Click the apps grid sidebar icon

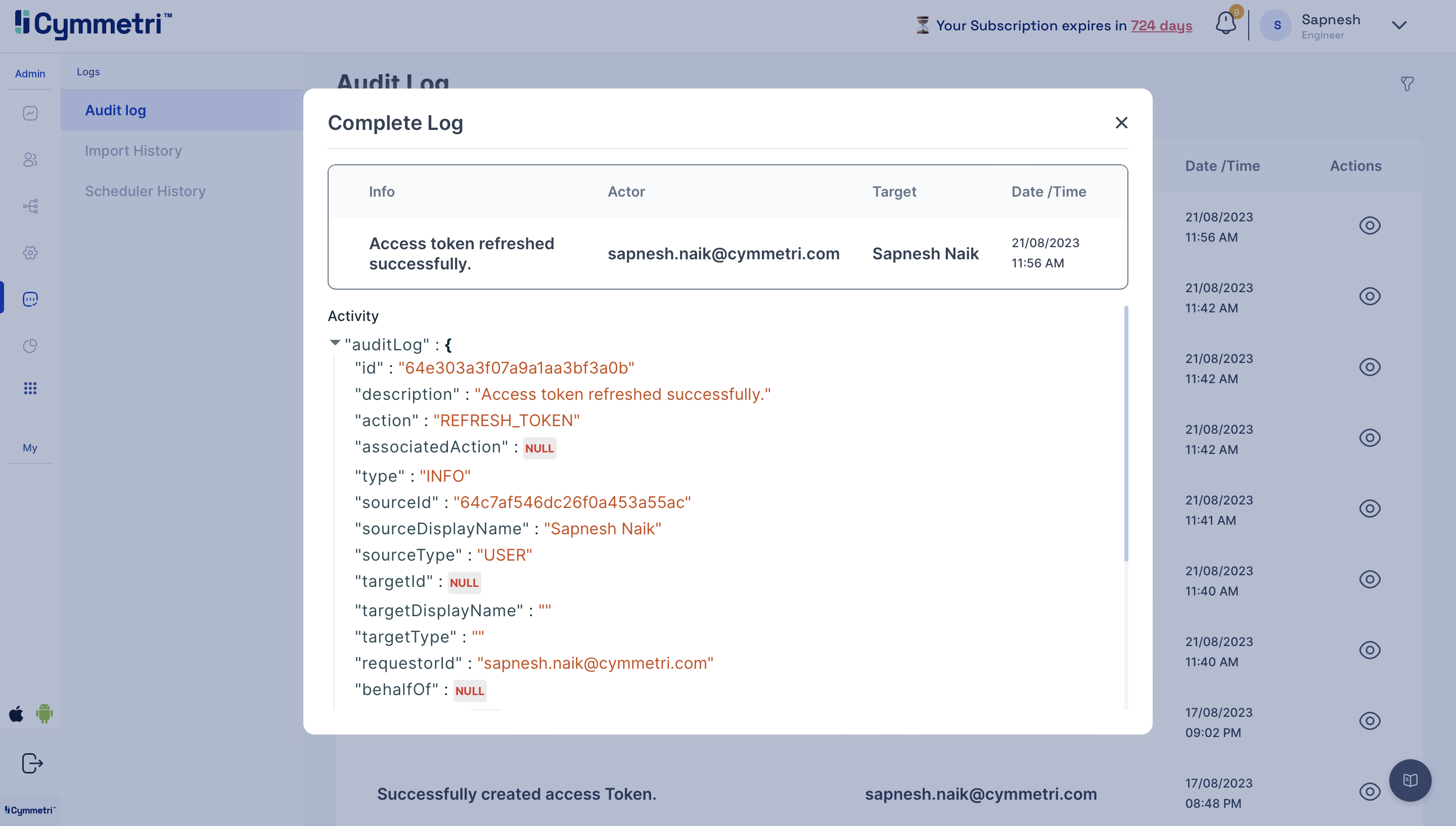30,388
